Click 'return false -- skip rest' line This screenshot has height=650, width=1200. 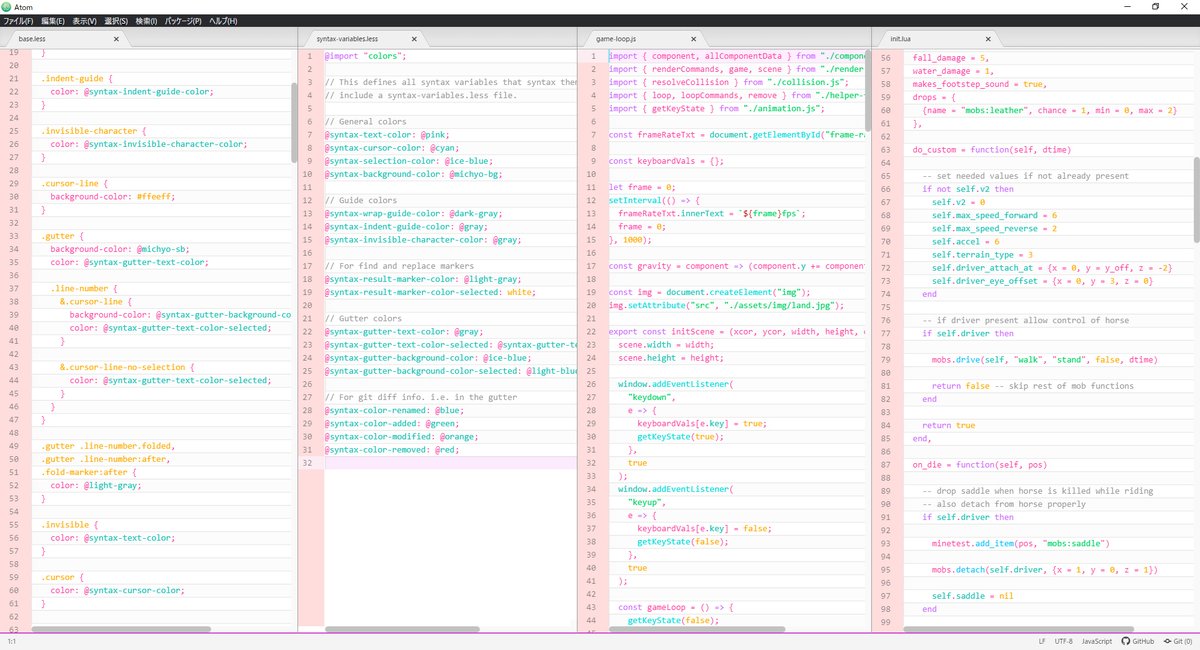1034,385
